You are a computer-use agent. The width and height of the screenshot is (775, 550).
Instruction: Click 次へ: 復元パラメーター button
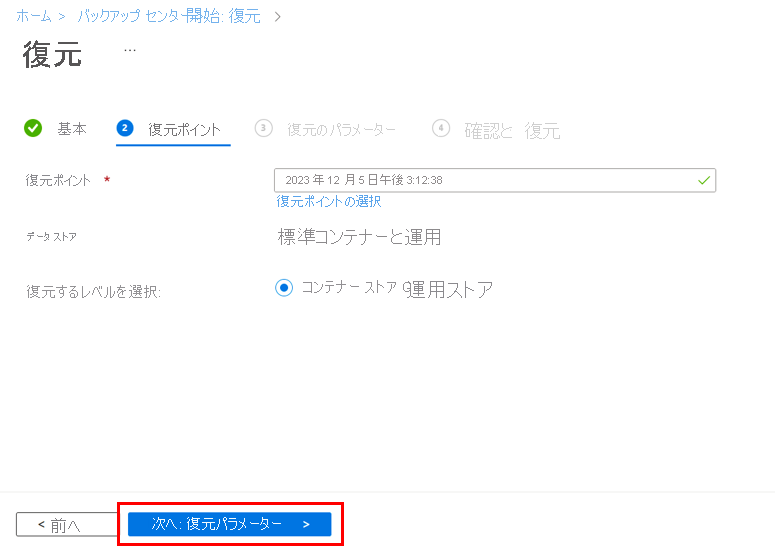[229, 524]
